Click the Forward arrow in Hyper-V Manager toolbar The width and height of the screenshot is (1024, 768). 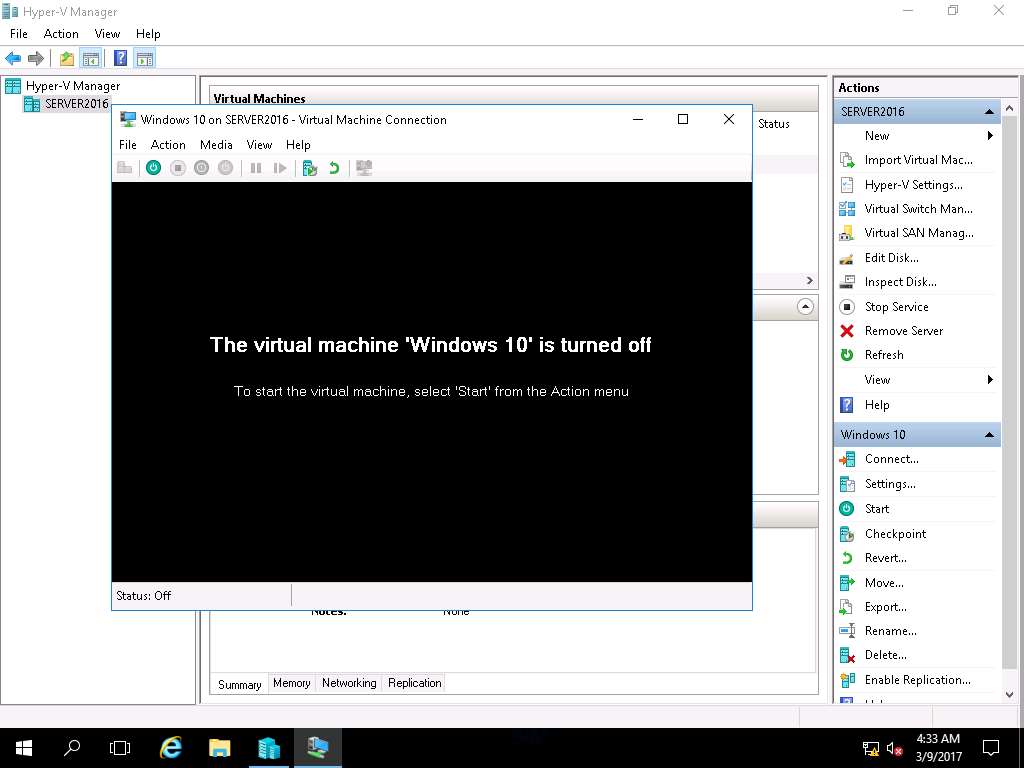36,58
